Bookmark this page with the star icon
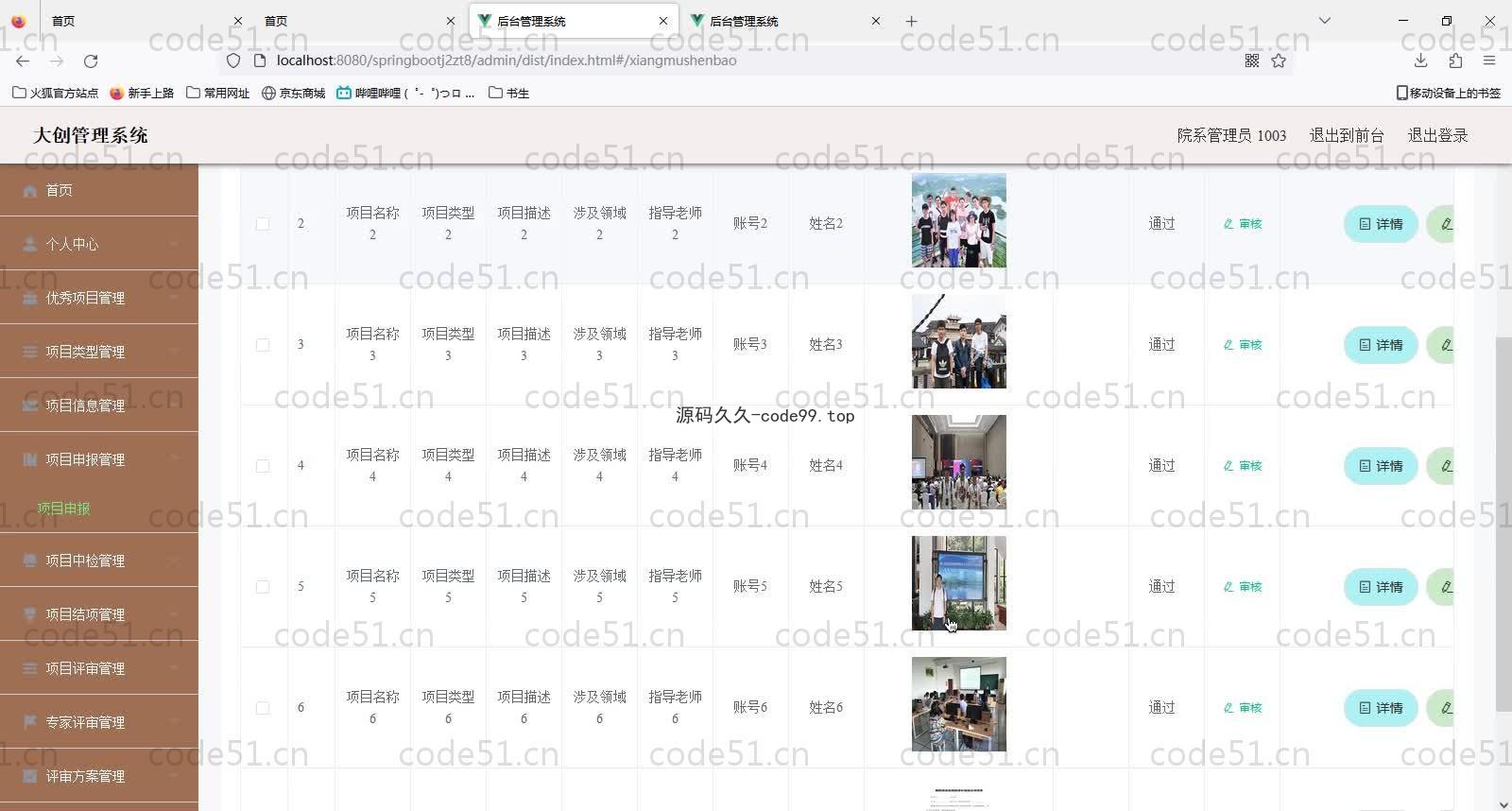 (1279, 60)
